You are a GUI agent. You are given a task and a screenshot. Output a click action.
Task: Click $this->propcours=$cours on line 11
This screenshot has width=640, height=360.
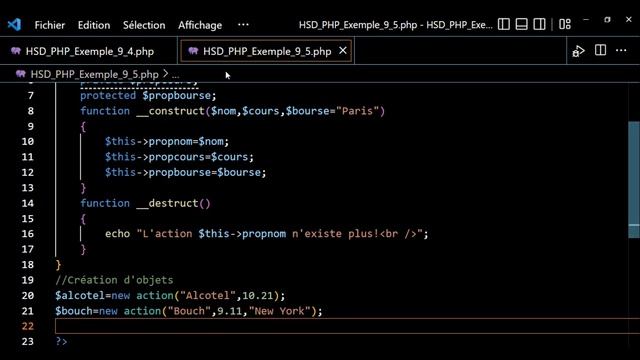point(176,157)
